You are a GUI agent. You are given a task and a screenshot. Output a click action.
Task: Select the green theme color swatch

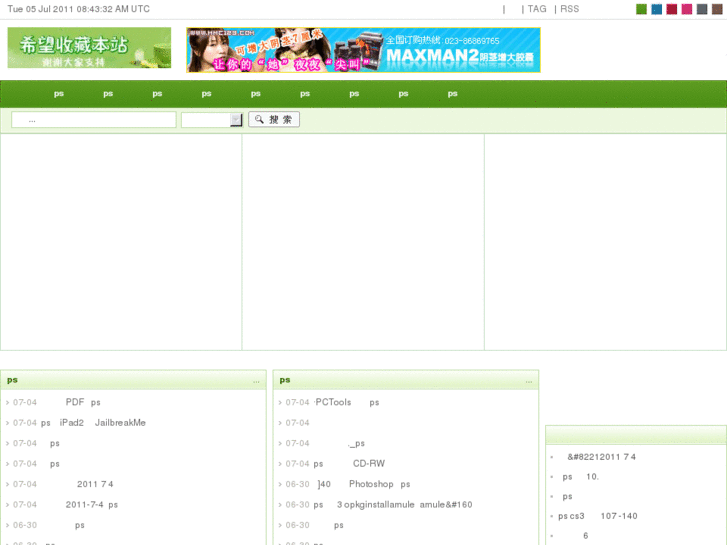click(641, 9)
